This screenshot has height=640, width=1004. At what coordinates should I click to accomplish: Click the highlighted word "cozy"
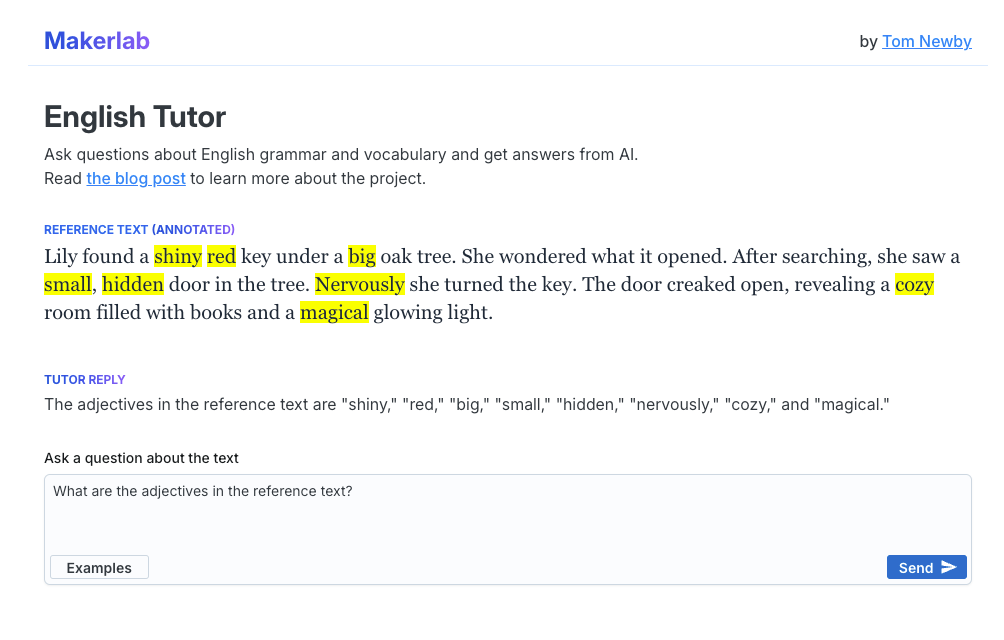pyautogui.click(x=914, y=285)
